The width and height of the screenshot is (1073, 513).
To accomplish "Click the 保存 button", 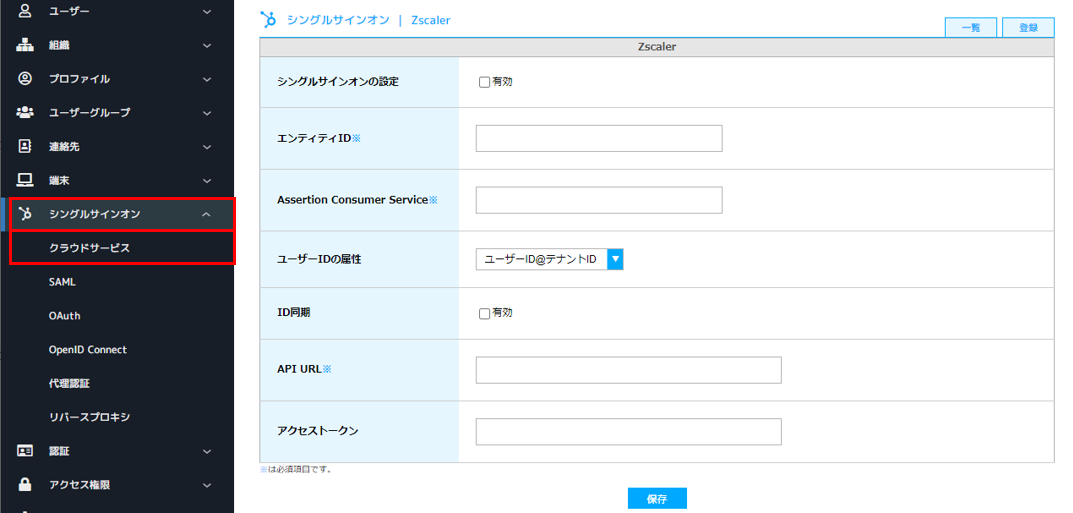I will tap(657, 499).
